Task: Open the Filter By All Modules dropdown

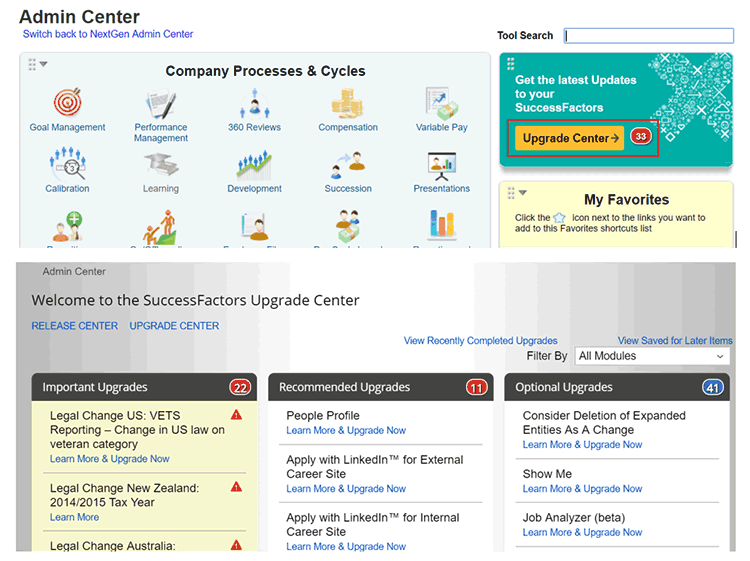Action: (651, 356)
